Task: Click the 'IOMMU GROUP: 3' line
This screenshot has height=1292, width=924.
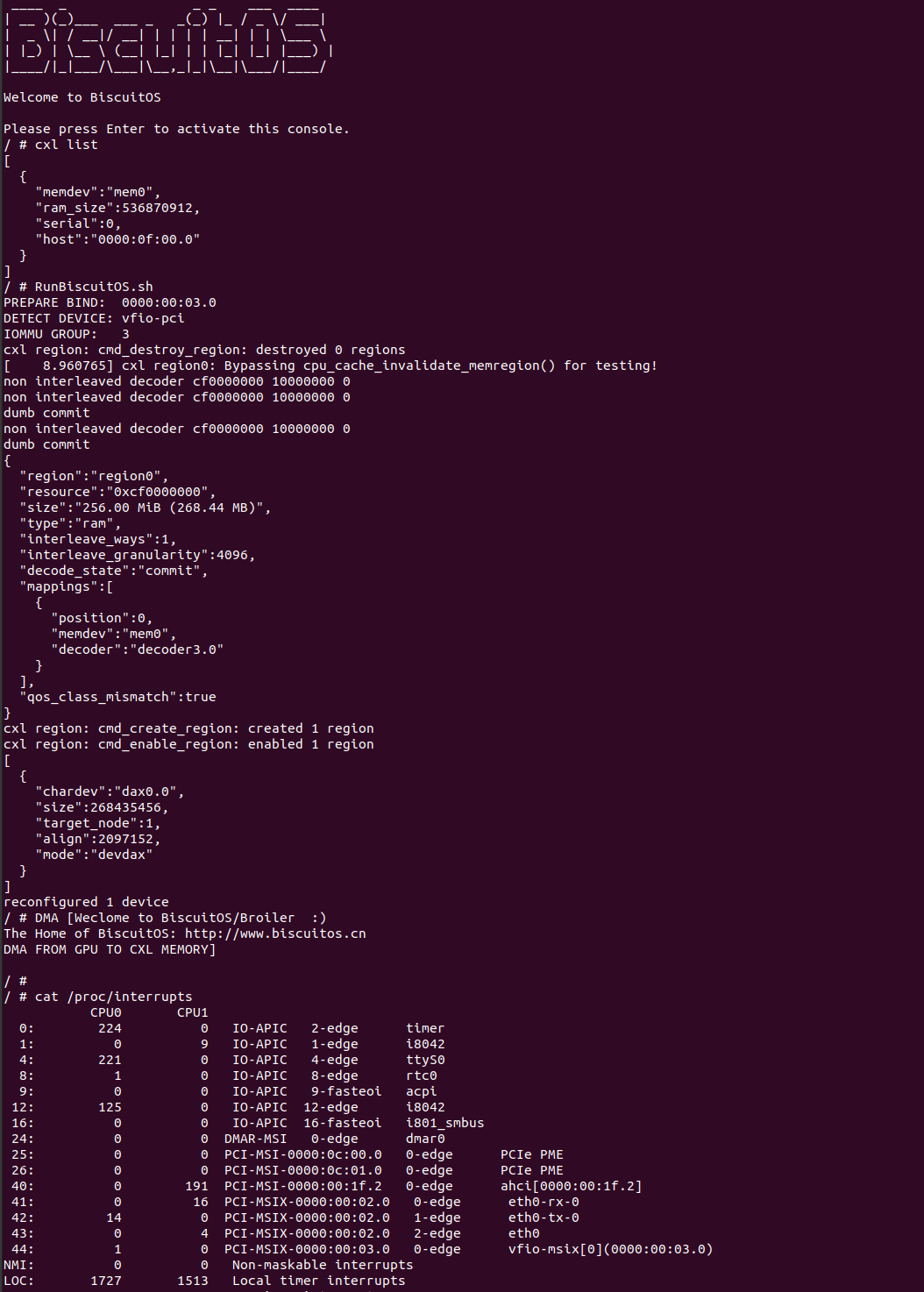Action: tap(67, 334)
